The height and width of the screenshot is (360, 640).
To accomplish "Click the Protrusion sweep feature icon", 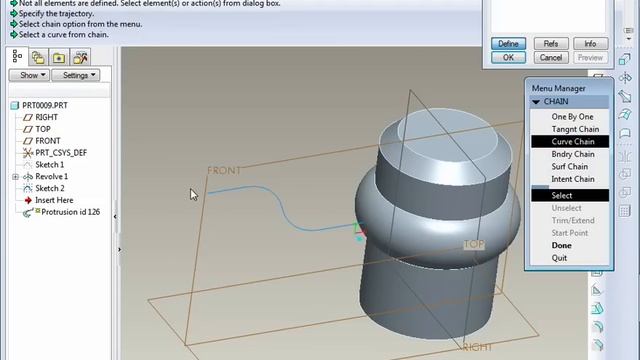I will 28,212.
